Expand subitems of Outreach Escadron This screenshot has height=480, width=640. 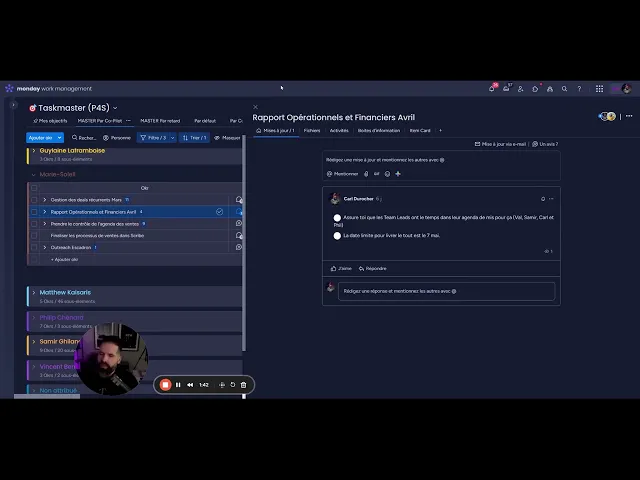click(45, 247)
